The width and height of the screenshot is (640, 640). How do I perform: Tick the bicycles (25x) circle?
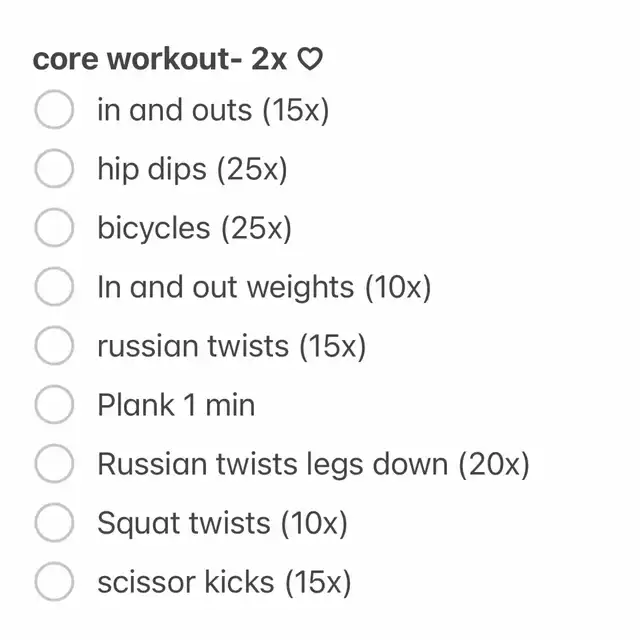[54, 229]
